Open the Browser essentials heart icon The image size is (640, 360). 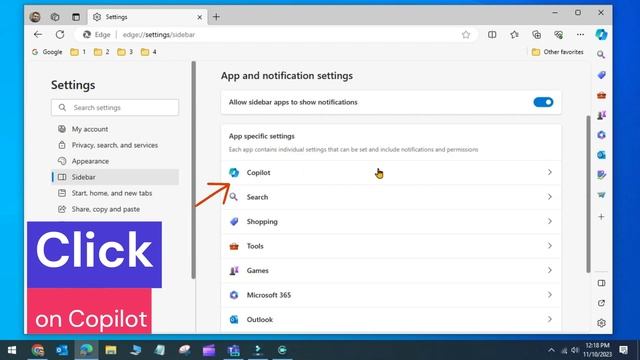(558, 35)
